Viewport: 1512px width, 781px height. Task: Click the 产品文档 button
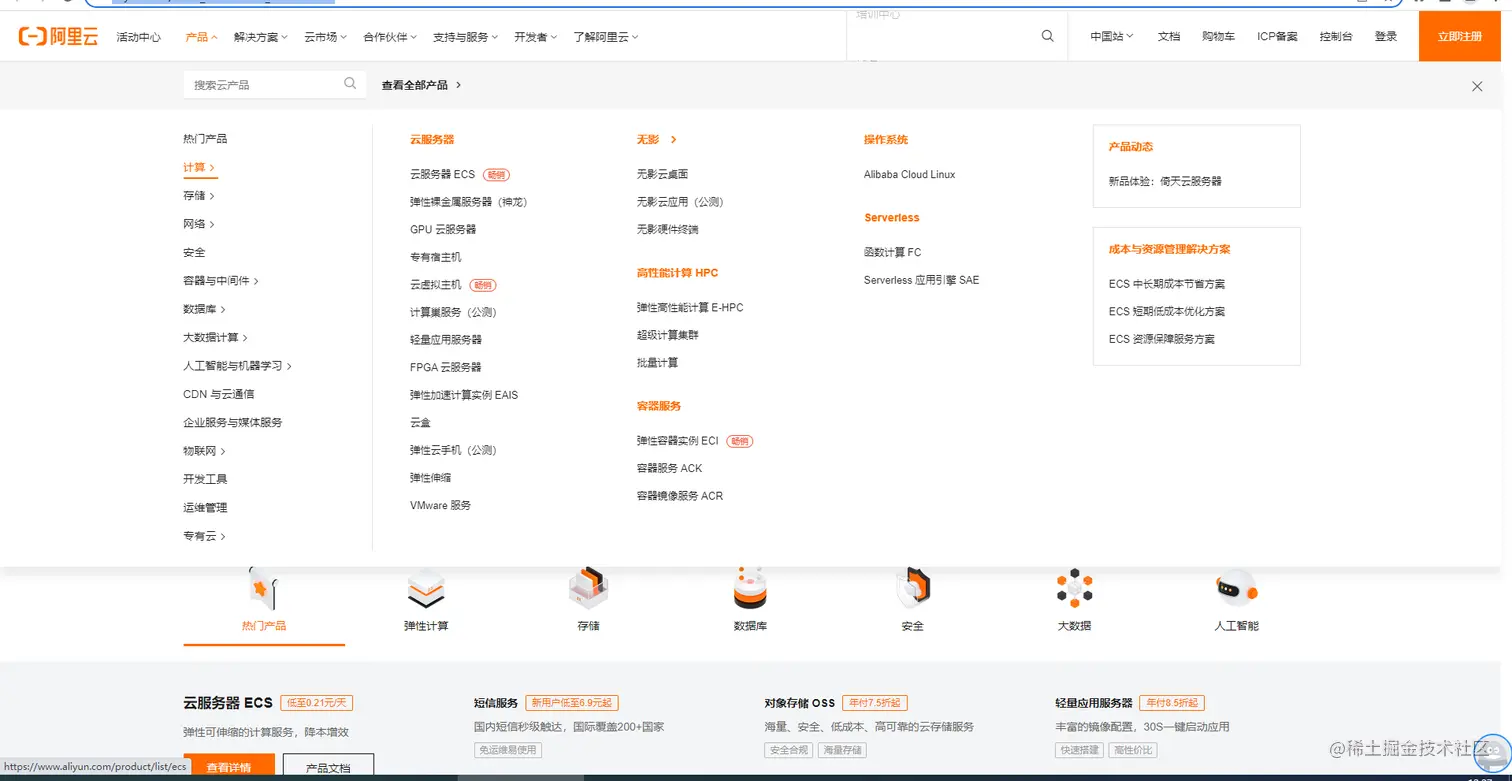(328, 767)
